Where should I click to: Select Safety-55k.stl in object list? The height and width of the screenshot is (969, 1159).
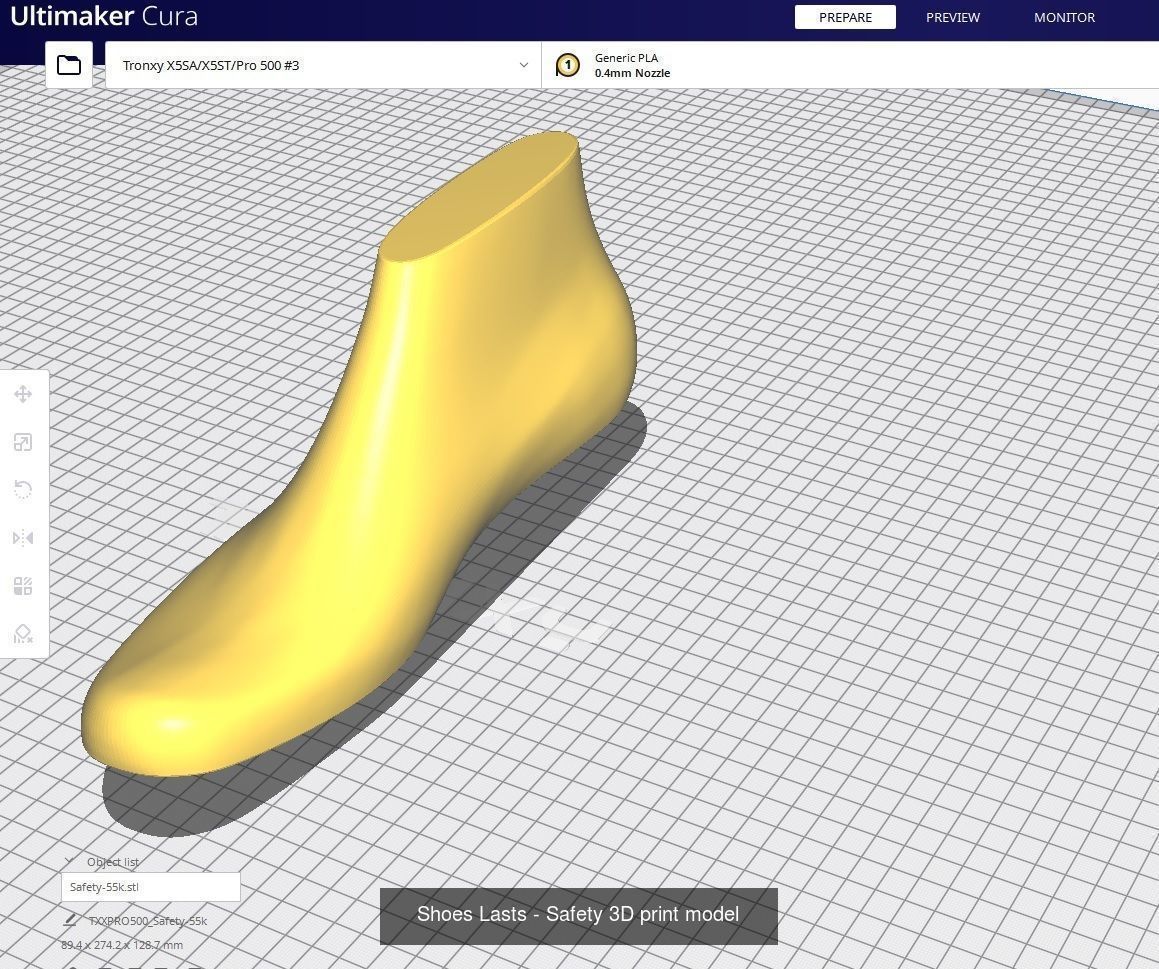point(150,887)
